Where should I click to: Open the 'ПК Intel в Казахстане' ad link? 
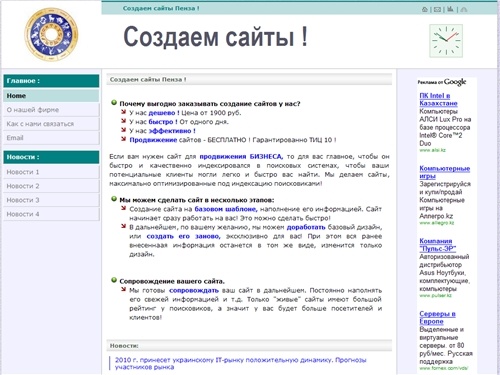[x=438, y=99]
